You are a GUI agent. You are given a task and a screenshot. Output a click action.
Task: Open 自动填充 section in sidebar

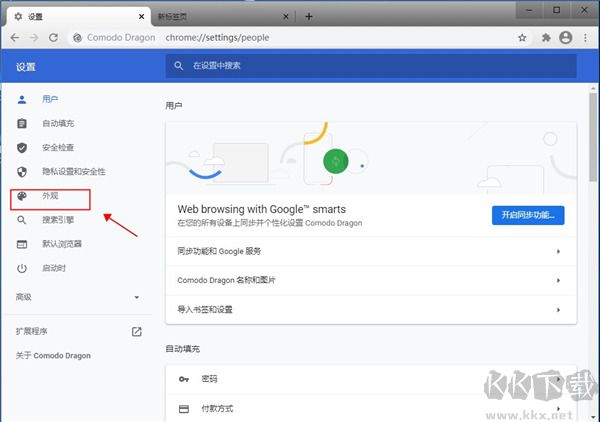pos(58,123)
